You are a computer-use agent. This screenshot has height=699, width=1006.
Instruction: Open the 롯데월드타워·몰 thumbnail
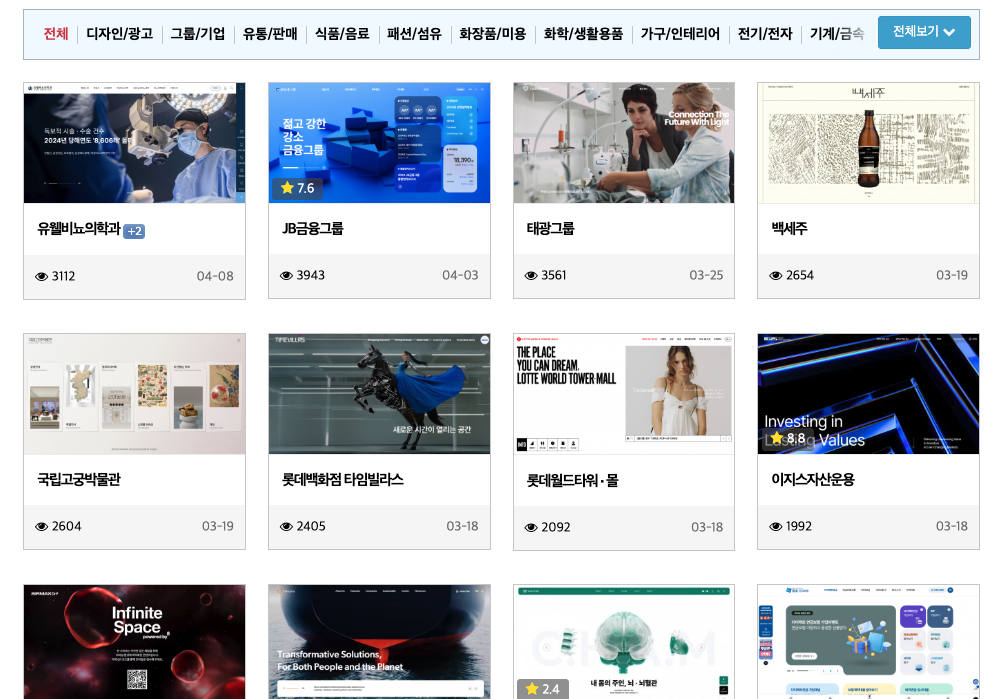click(x=624, y=393)
